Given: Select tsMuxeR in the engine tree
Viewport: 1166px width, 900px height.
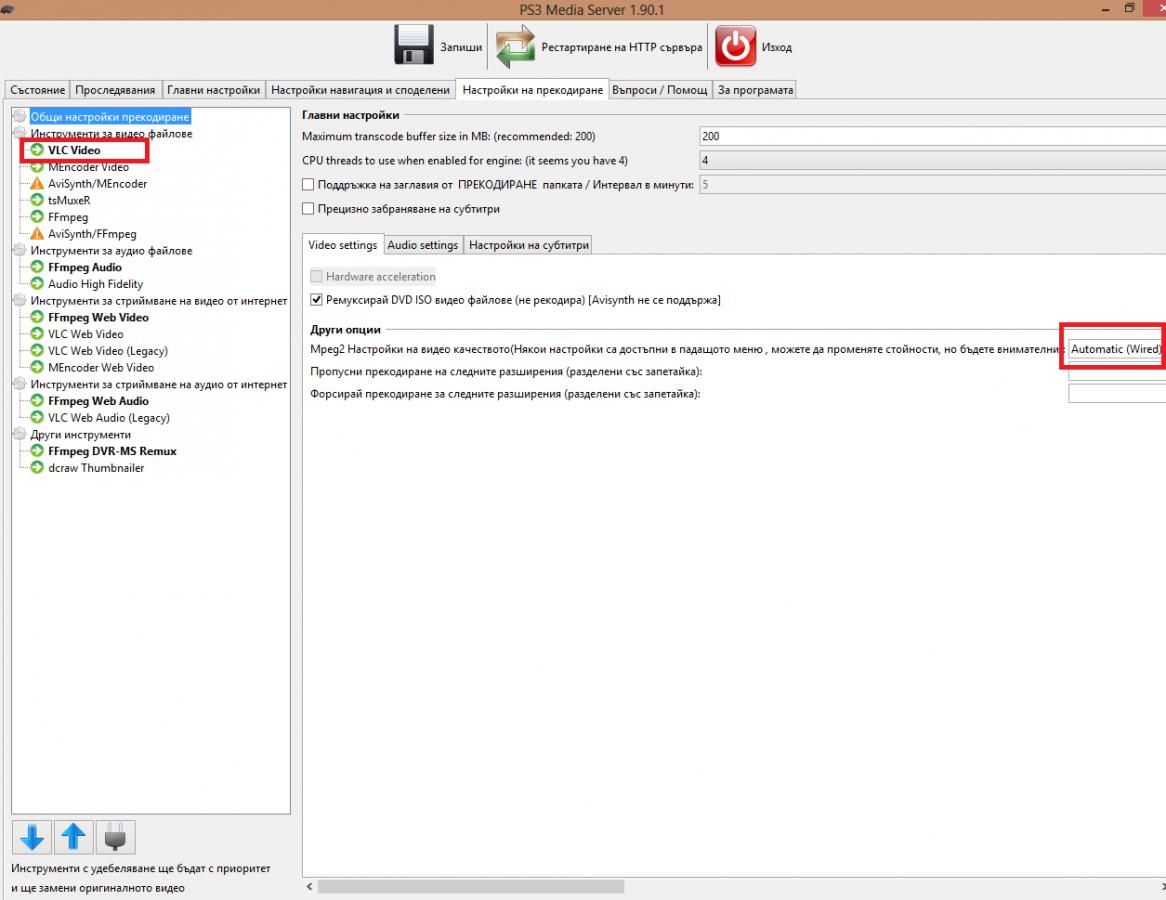Looking at the screenshot, I should click(x=69, y=200).
